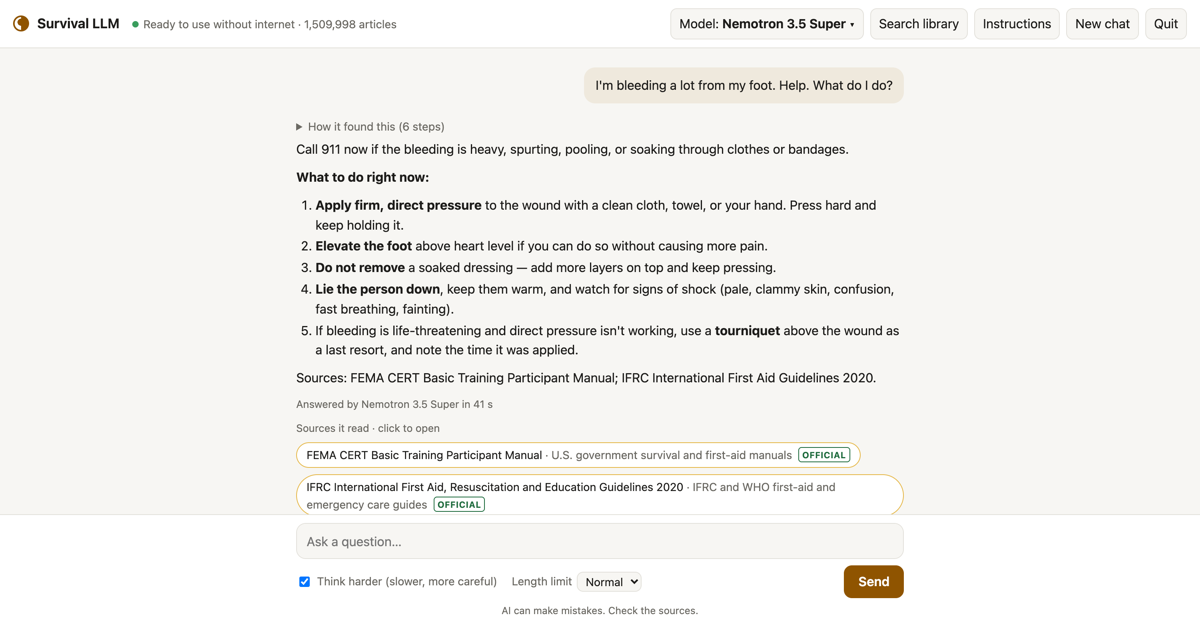This screenshot has height=628, width=1200.
Task: Toggle the Think harder checkbox
Action: [304, 582]
